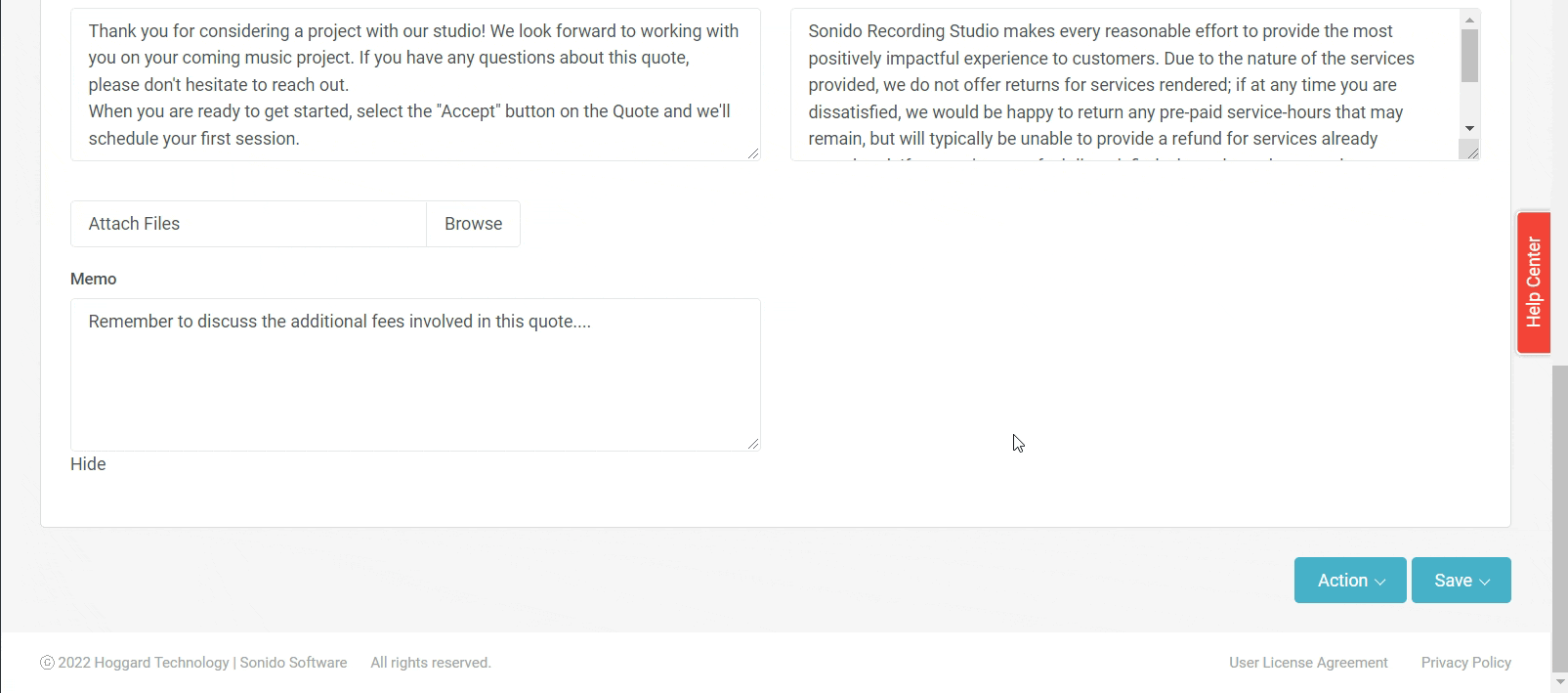Open the red Help Center side tab

point(1533,282)
